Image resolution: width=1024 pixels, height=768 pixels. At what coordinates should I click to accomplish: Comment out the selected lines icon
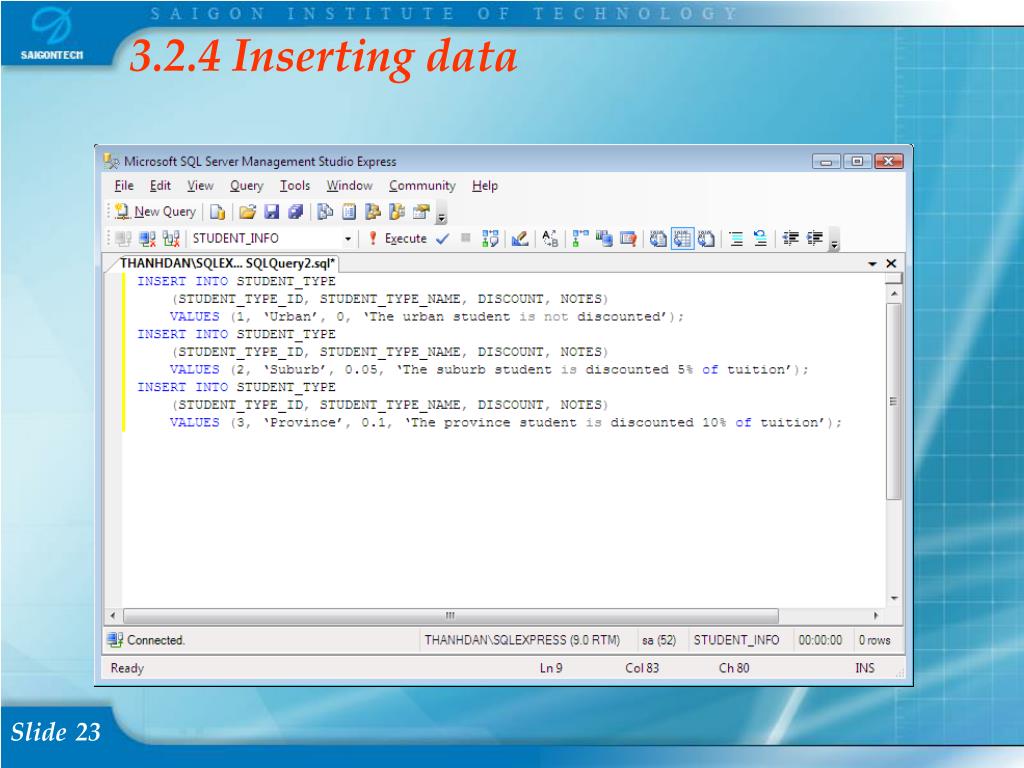pyautogui.click(x=736, y=238)
